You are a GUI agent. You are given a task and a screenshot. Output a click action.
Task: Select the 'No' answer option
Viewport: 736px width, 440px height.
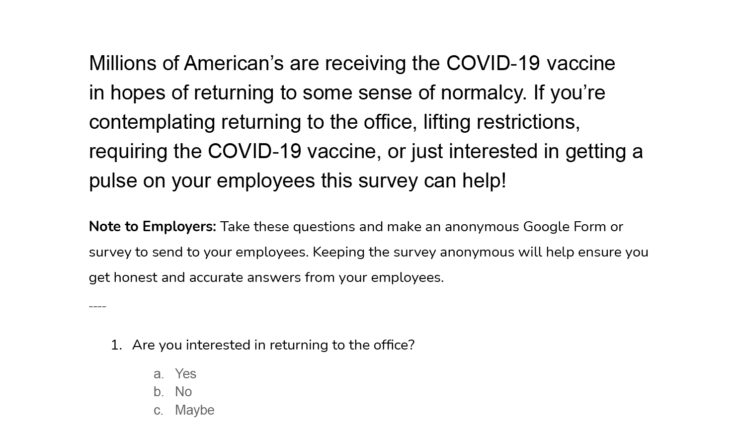click(x=183, y=392)
